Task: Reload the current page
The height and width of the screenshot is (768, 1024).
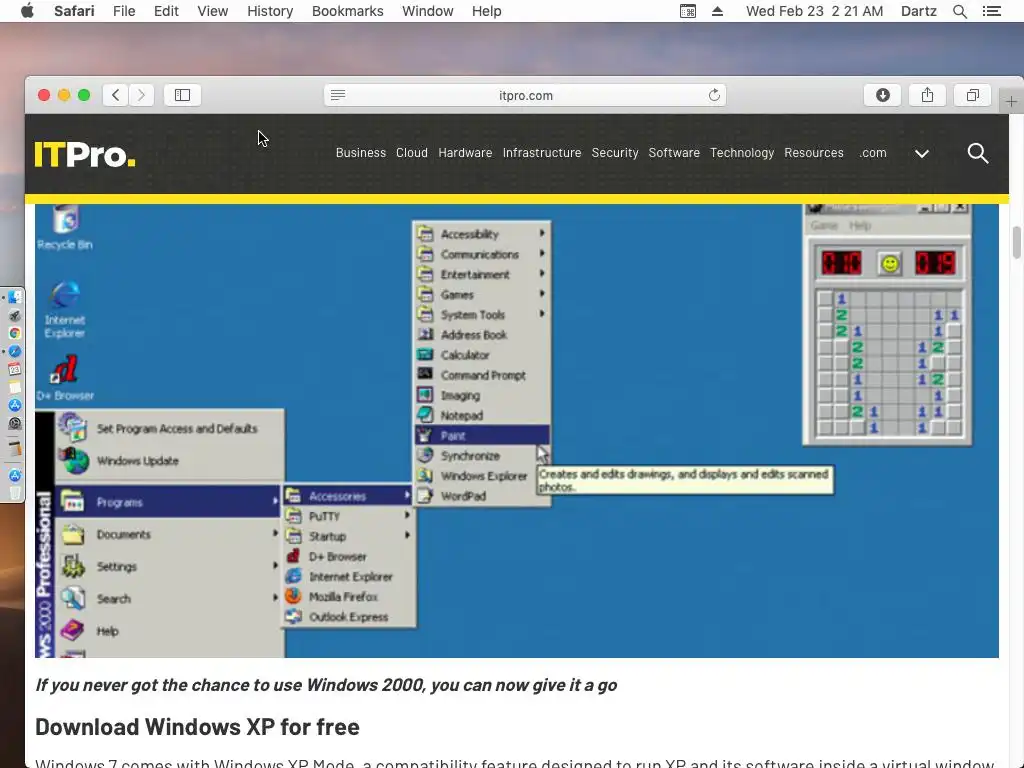Action: [x=714, y=95]
